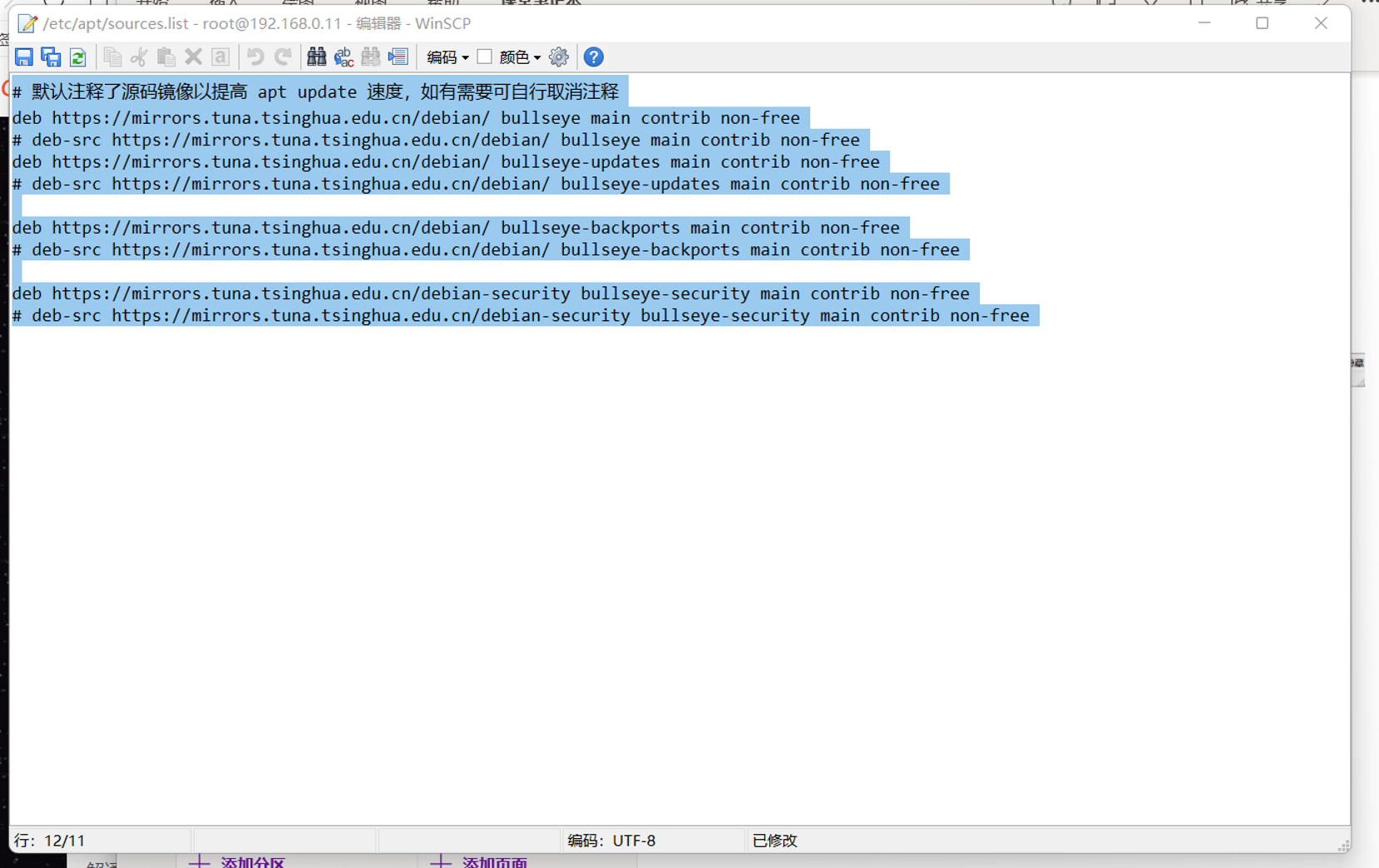The image size is (1379, 868).
Task: Cut the selected text with scissors icon
Action: coord(139,57)
